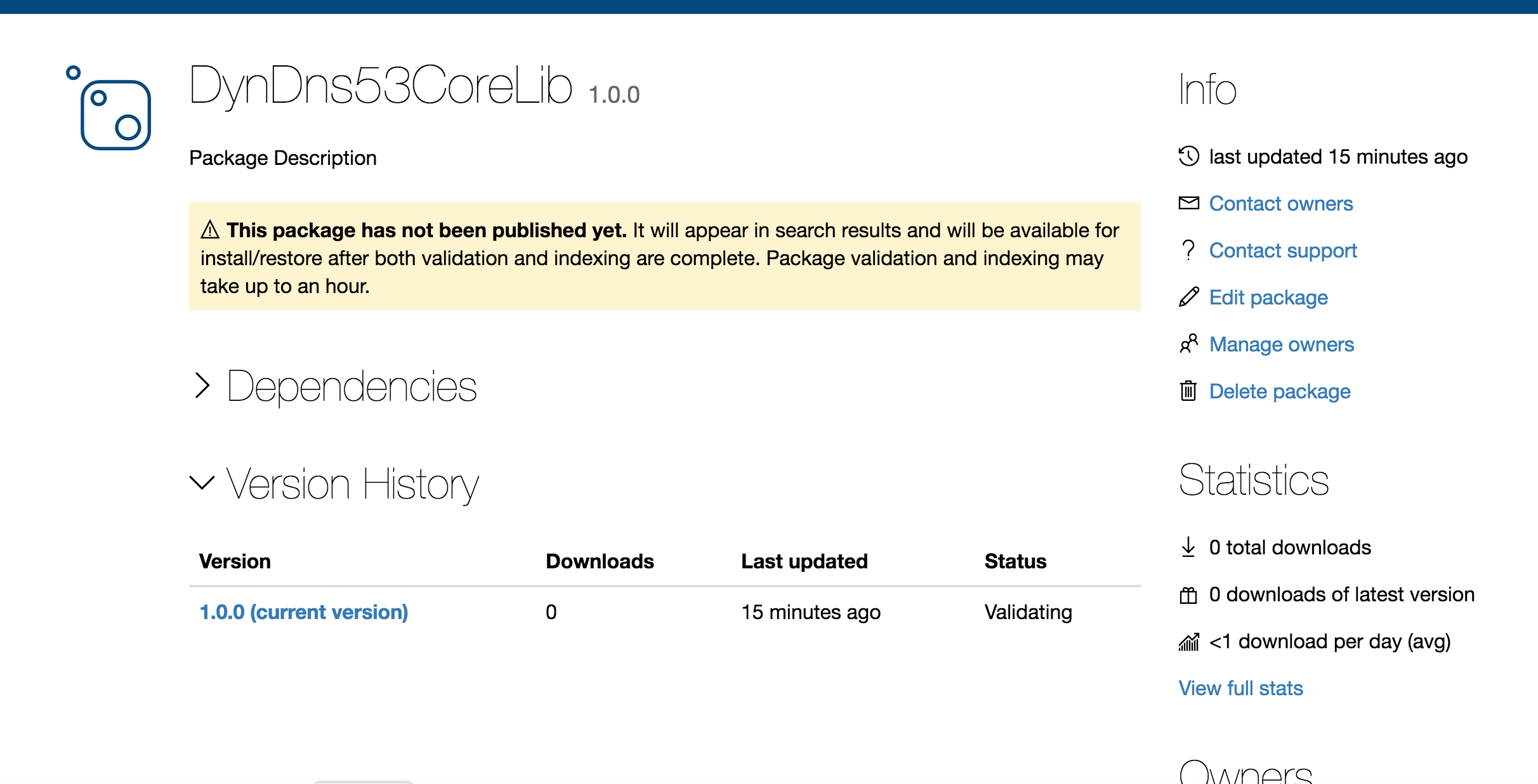Click the Delete package link
The image size is (1538, 784).
coord(1279,391)
